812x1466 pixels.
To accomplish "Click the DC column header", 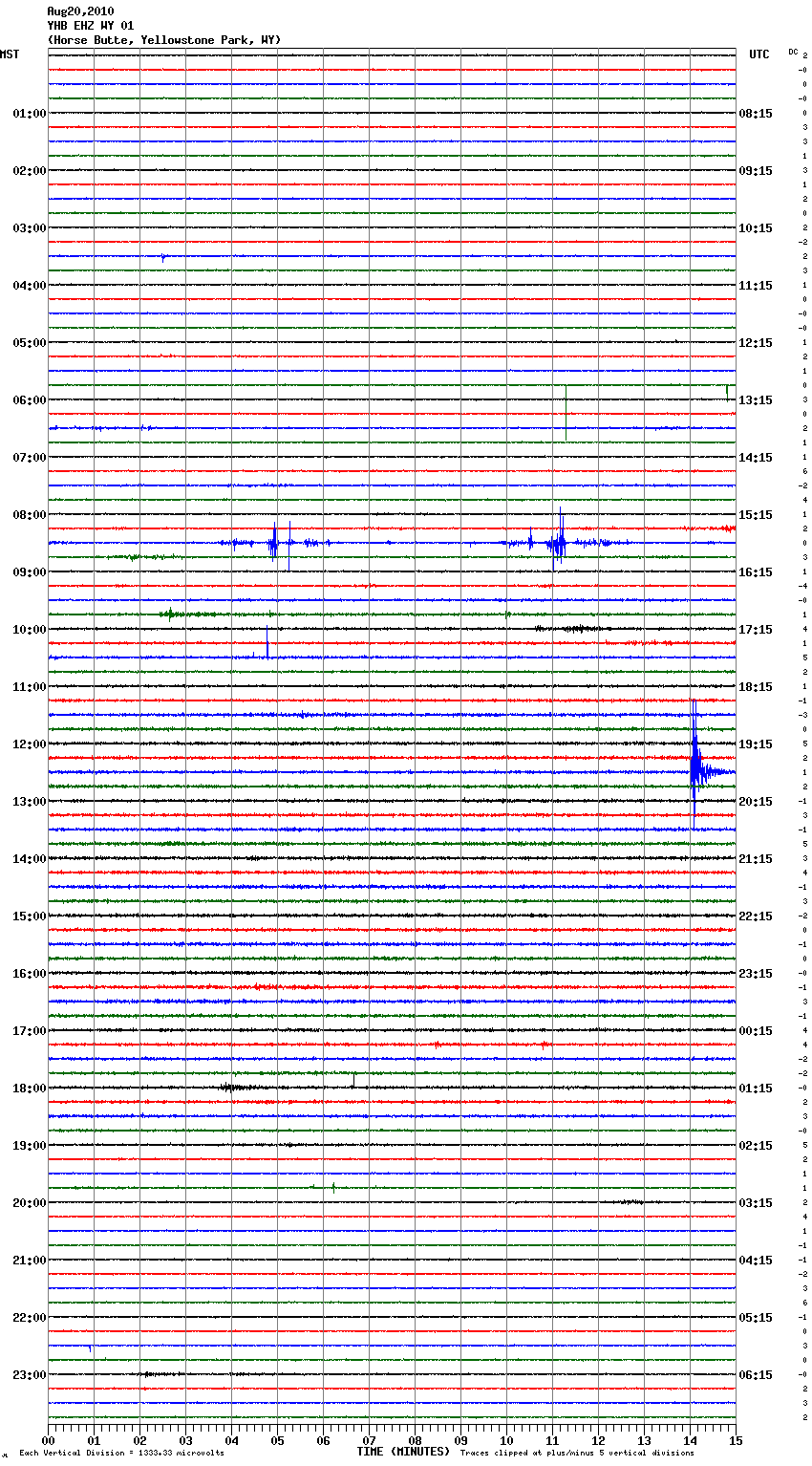I will 793,52.
